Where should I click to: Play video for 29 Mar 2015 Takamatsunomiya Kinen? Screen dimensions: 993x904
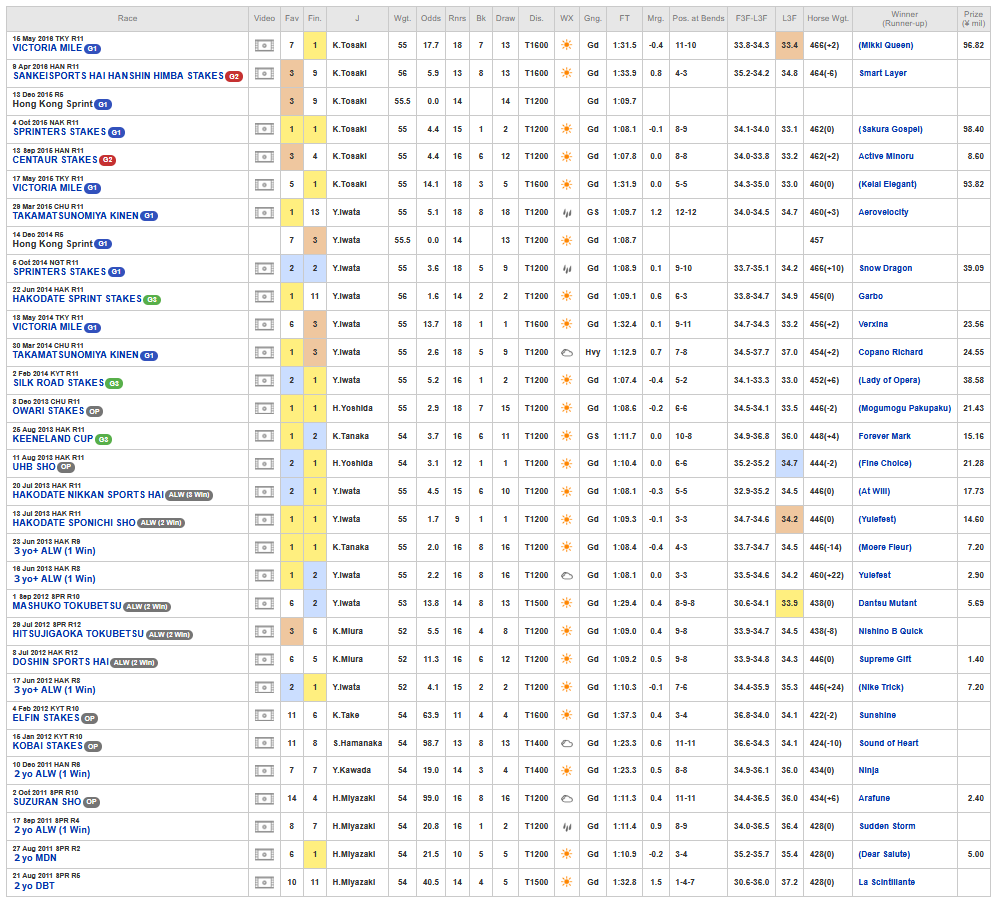coord(264,213)
